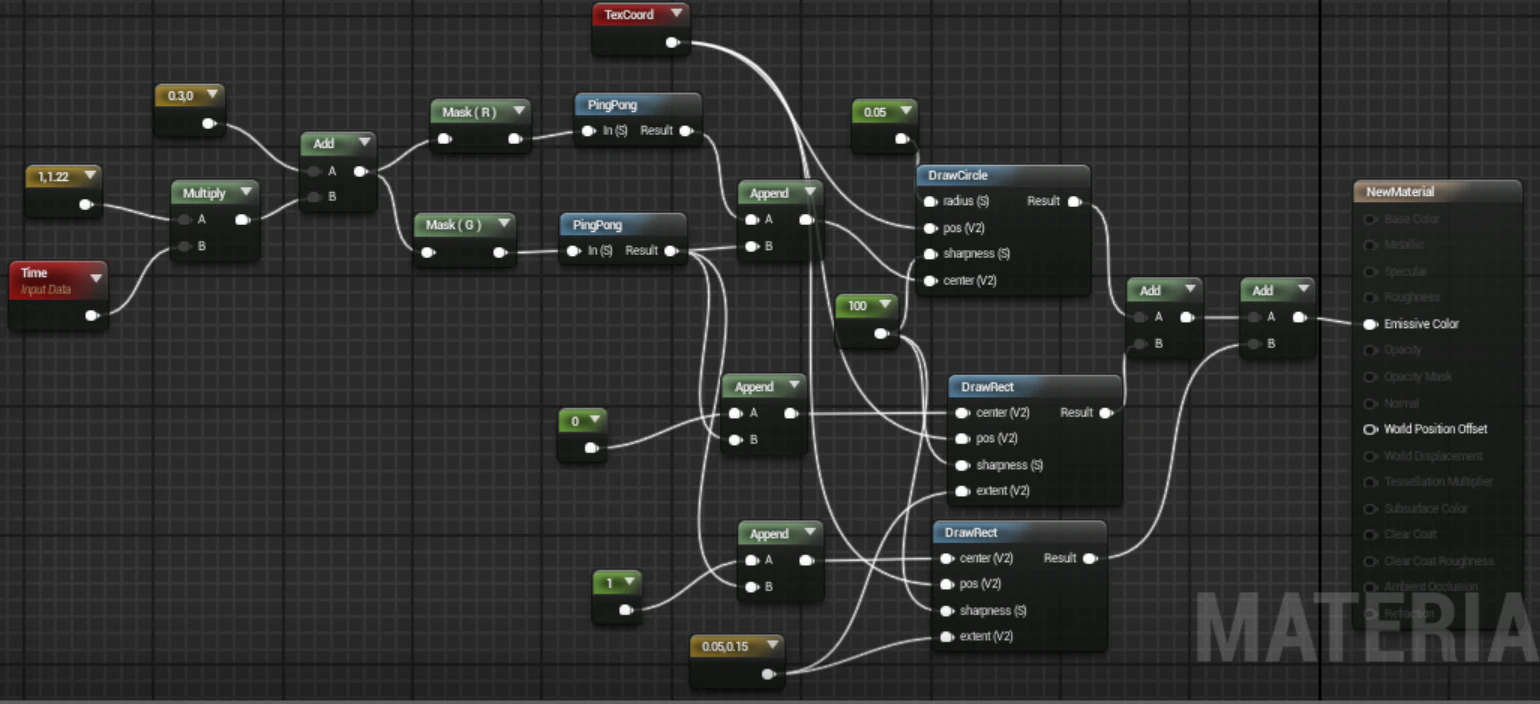Expand the Mask ( G ) node arrow
1540x704 pixels.
502,225
